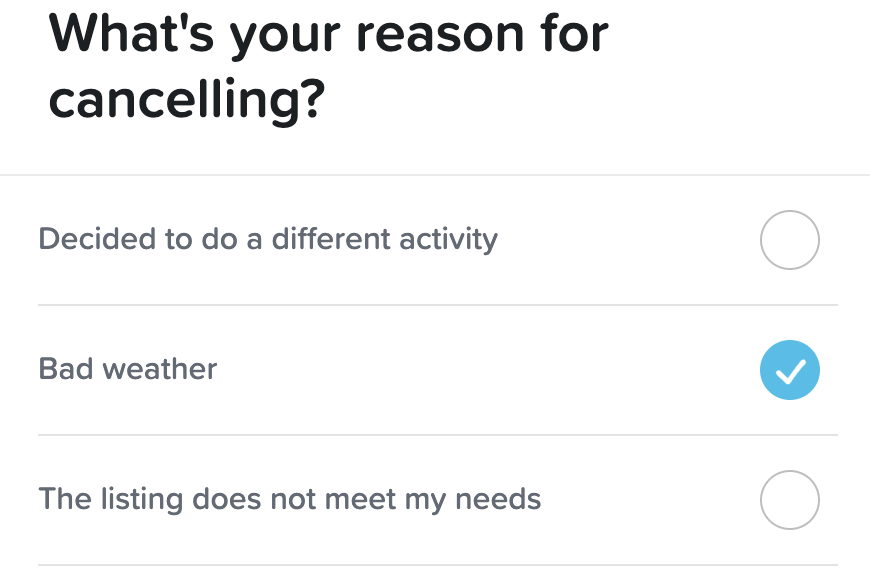Click the "What's your reason for cancelling?" heading
This screenshot has width=870, height=570.
[x=328, y=65]
